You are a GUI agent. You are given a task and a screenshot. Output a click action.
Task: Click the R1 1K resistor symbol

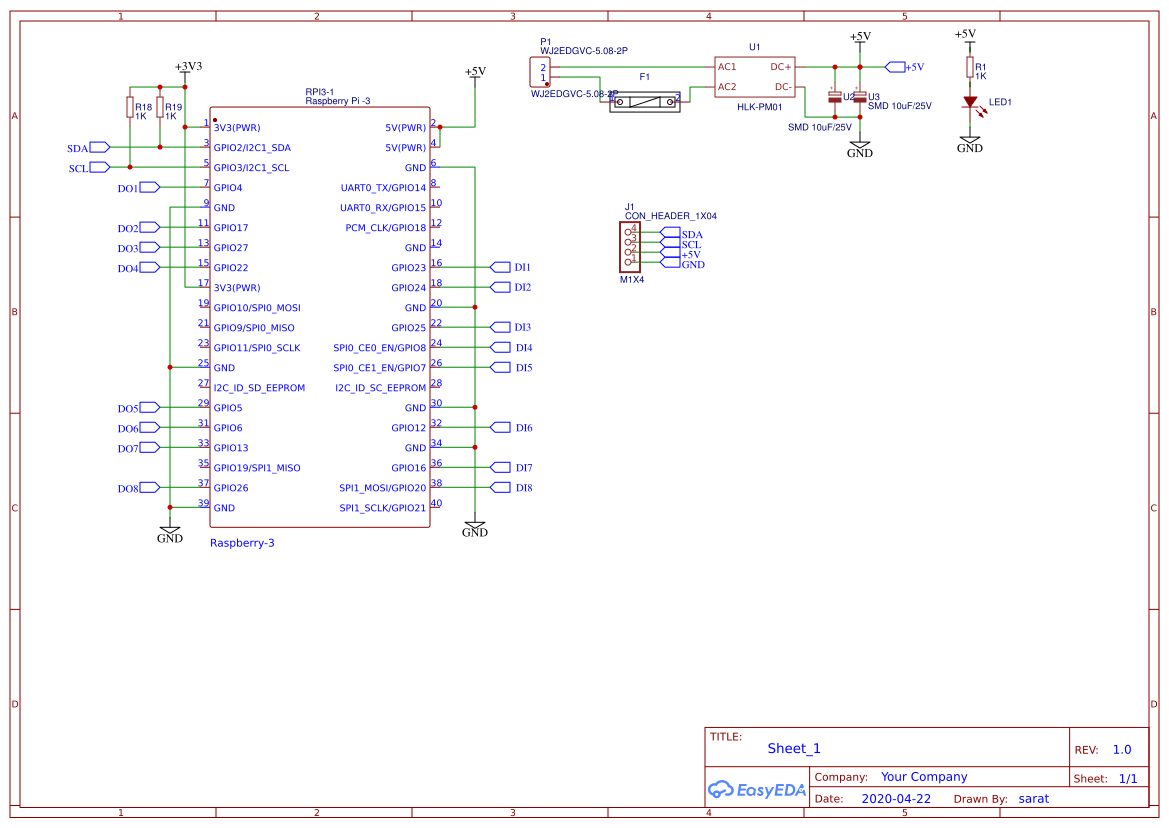(x=969, y=67)
